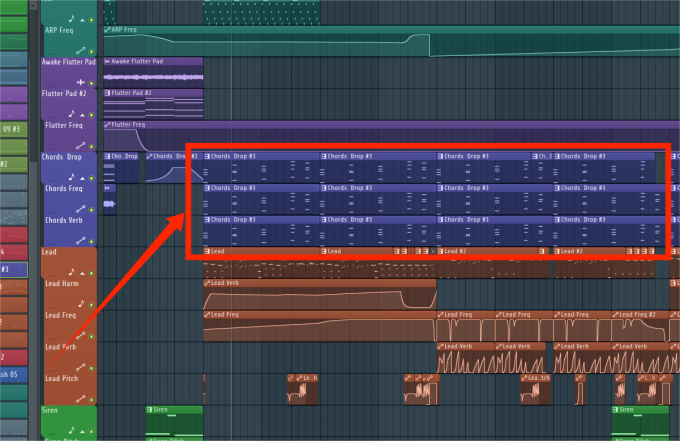Click the audio waveform icon on Awake Flutter Pad track
Viewport: 680px width, 441px height.
81,82
